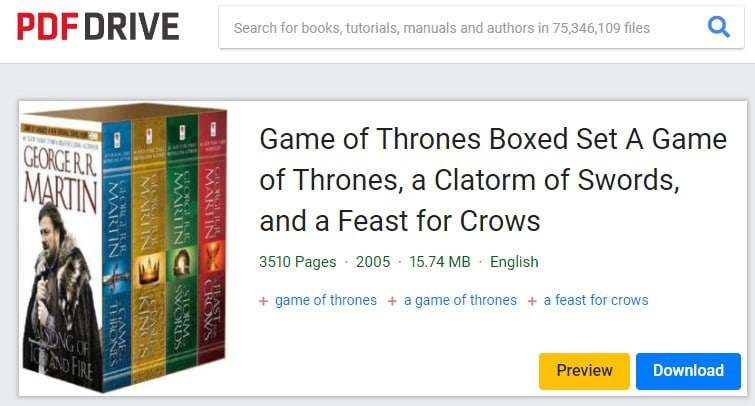Click plus icon before first "game of thrones" tag
Viewport: 755px width, 406px height.
(x=264, y=301)
